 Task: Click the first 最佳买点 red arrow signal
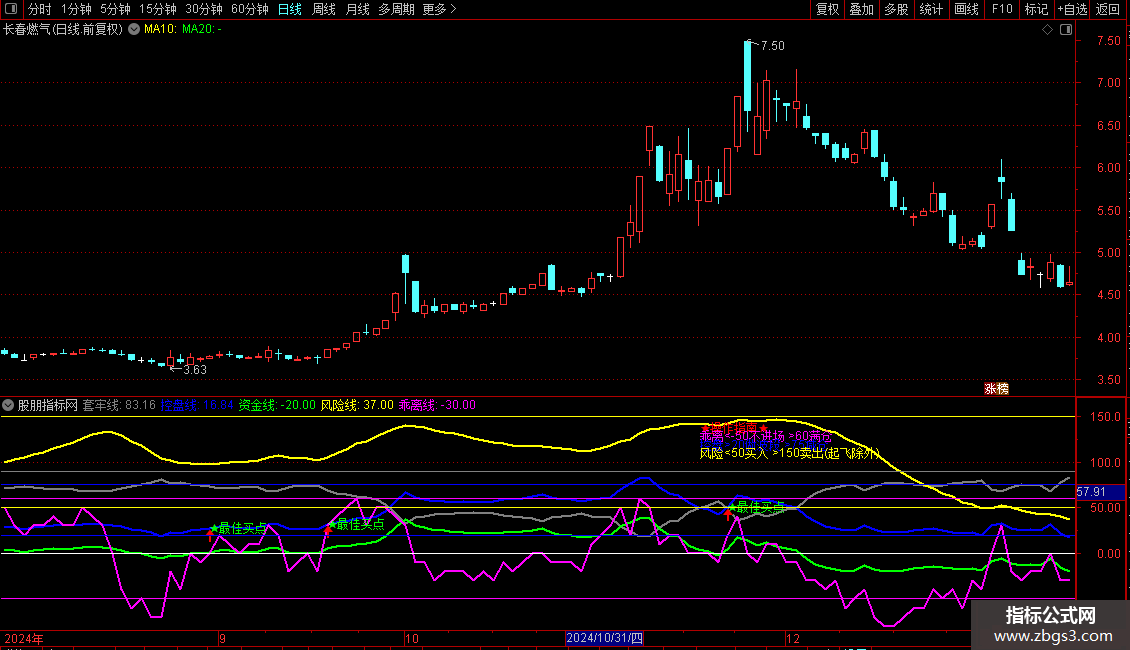[x=209, y=535]
